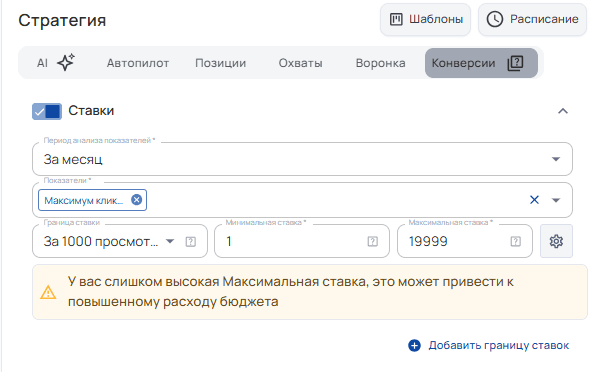Select the Конверсии tab label
The width and height of the screenshot is (602, 372).
click(463, 63)
